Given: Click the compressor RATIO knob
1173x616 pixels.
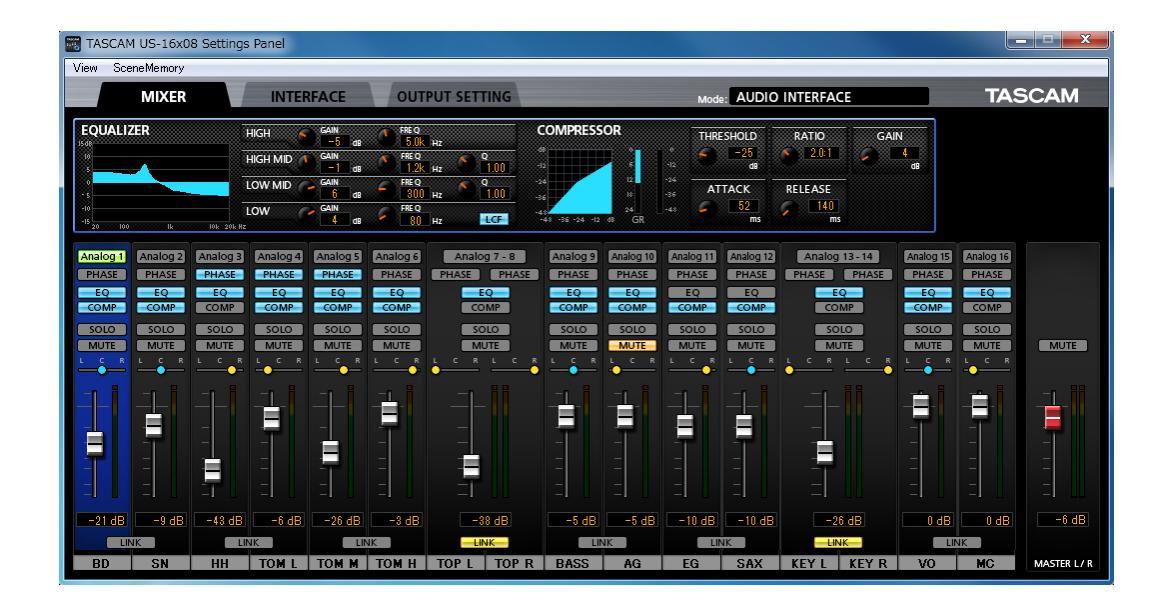Looking at the screenshot, I should tap(788, 155).
